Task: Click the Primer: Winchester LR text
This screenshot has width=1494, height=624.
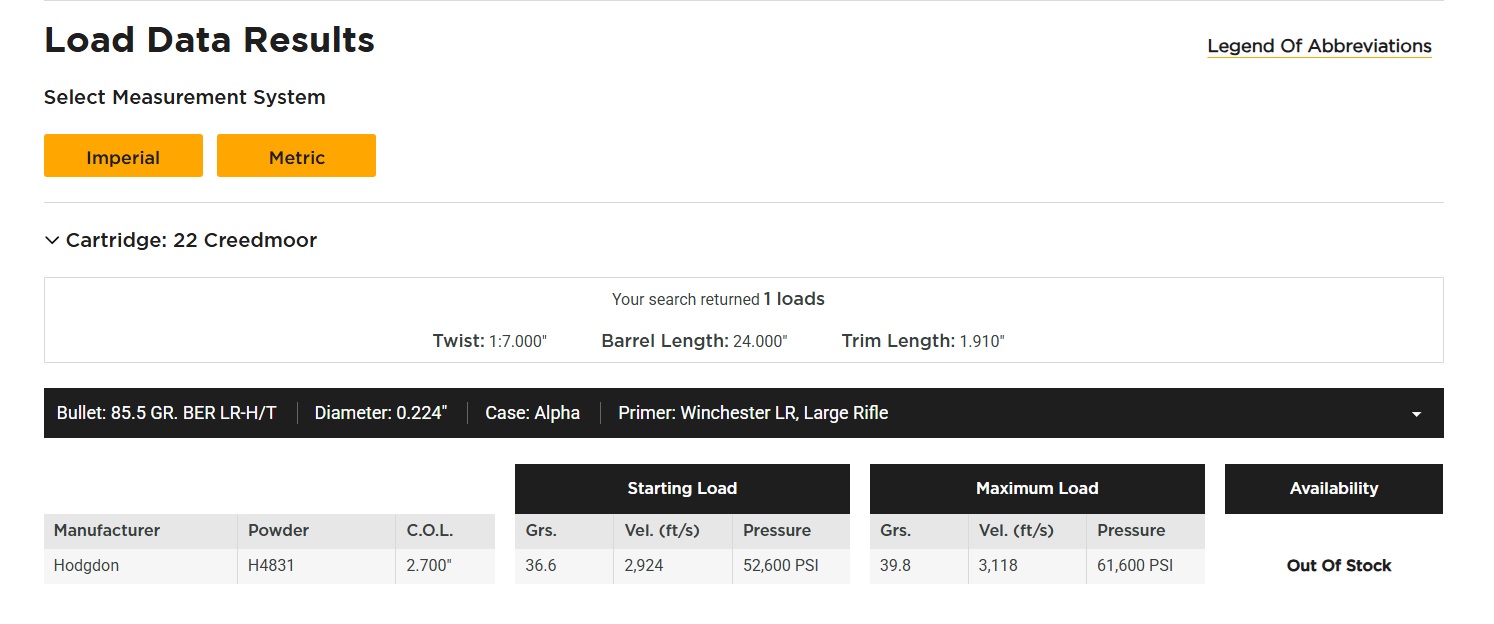Action: coord(753,413)
